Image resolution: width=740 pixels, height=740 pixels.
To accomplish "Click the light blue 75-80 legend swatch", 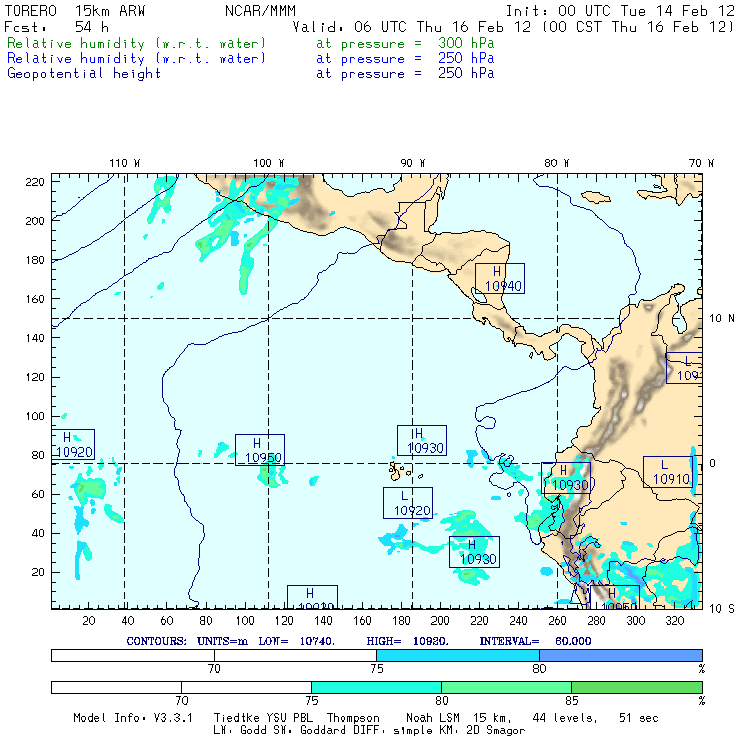I will pyautogui.click(x=458, y=655).
